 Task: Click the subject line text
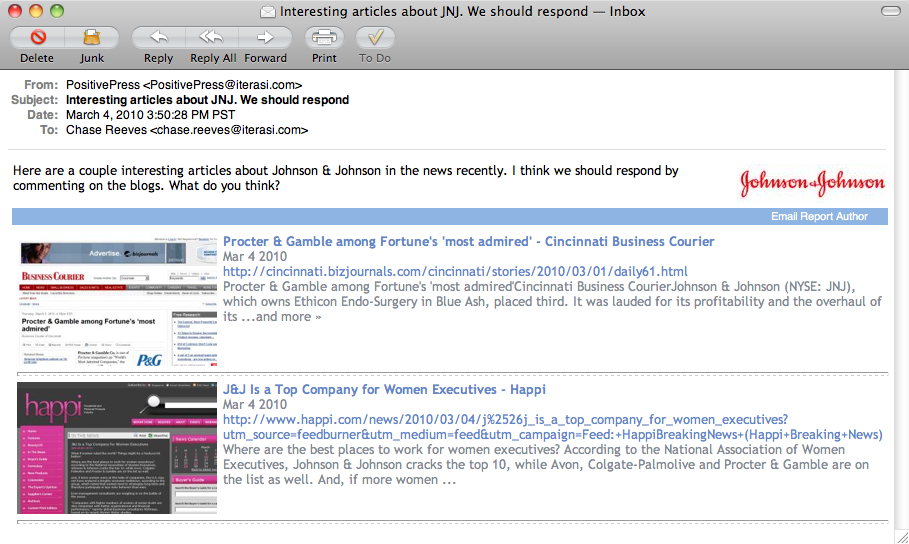click(208, 100)
